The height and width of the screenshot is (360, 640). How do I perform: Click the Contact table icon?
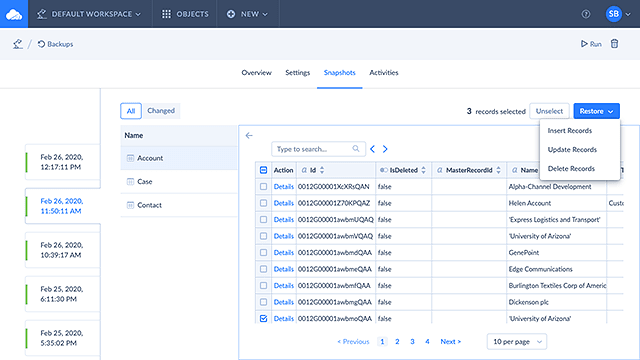[130, 205]
